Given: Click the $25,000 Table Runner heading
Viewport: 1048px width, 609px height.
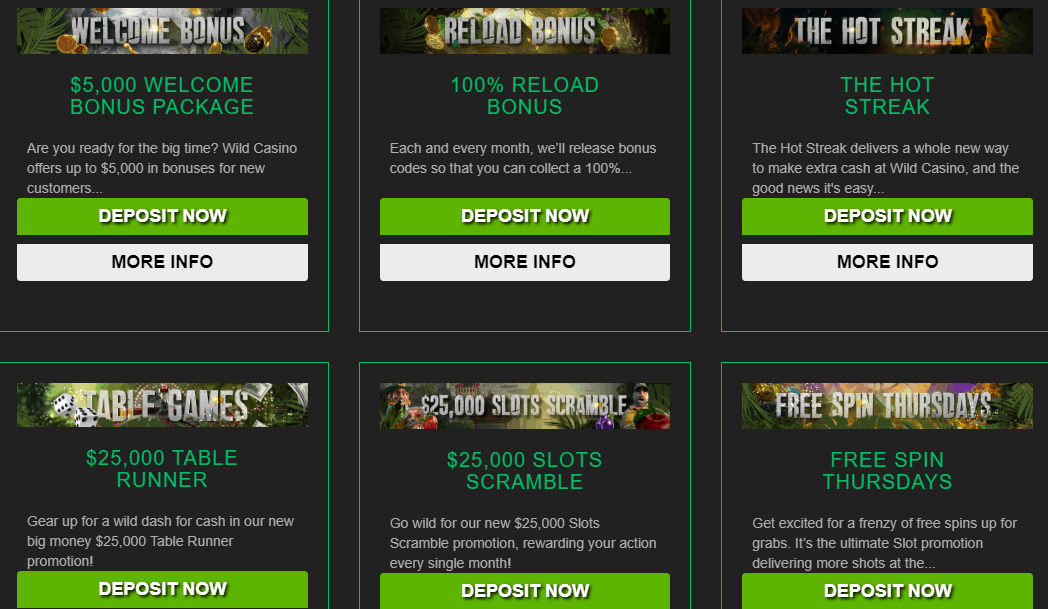Looking at the screenshot, I should 162,469.
